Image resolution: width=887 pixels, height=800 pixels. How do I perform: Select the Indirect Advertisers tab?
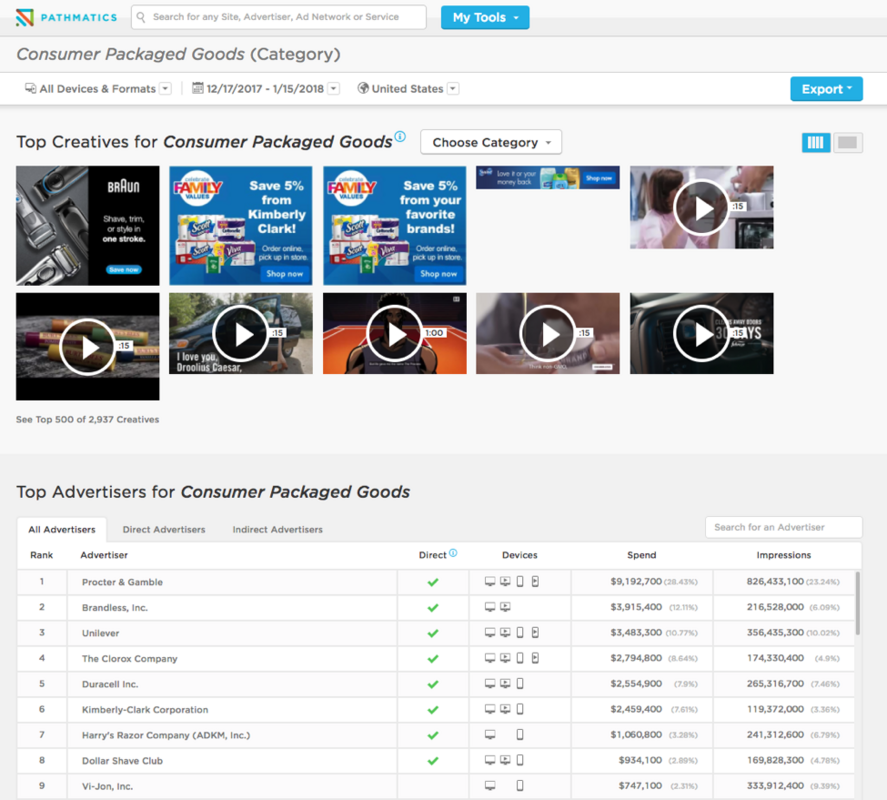point(277,529)
